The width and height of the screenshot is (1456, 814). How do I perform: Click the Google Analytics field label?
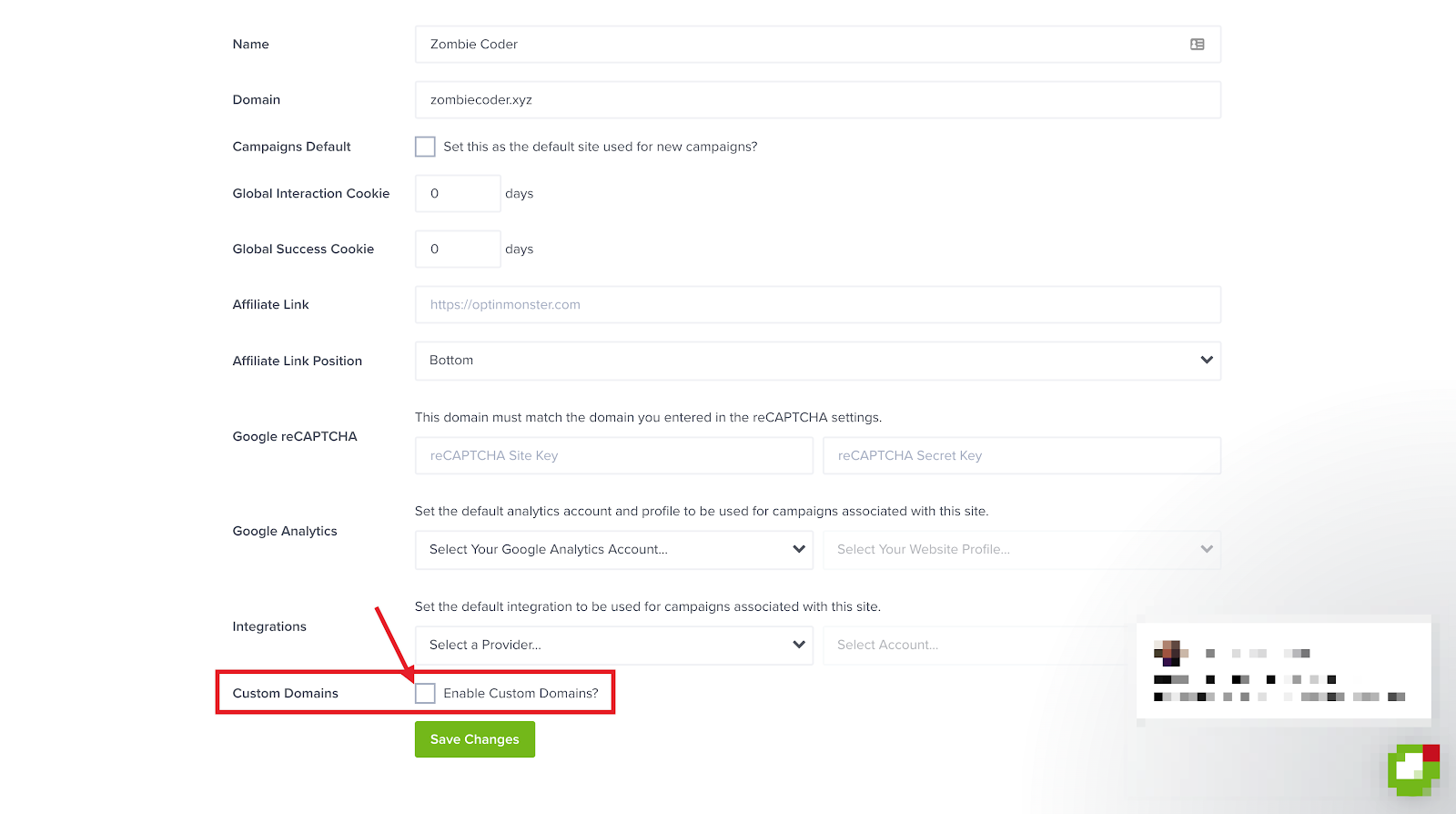[x=285, y=531]
